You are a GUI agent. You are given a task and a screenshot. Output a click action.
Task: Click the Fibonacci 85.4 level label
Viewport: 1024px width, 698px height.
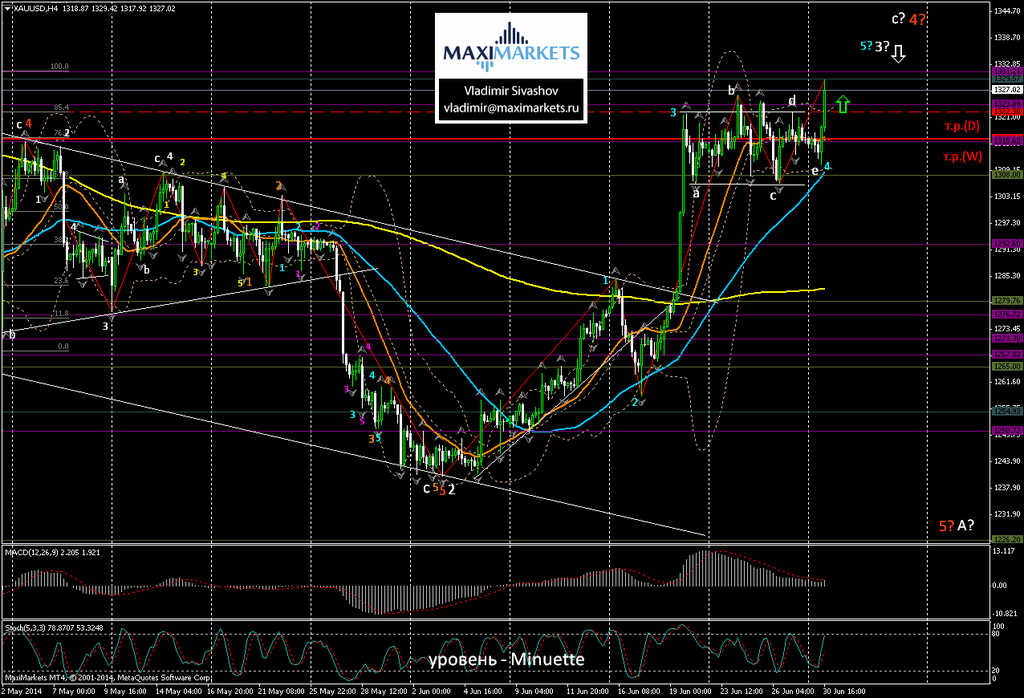[x=61, y=107]
